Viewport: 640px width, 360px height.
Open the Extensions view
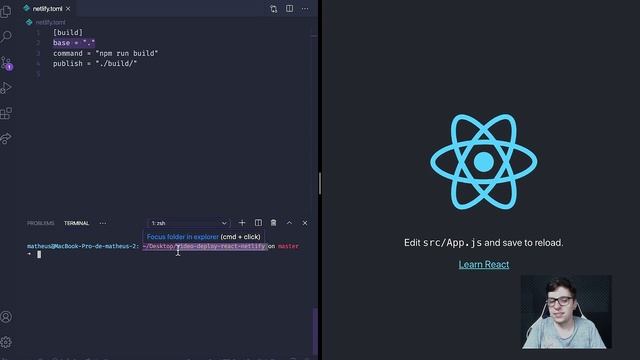tap(6, 113)
